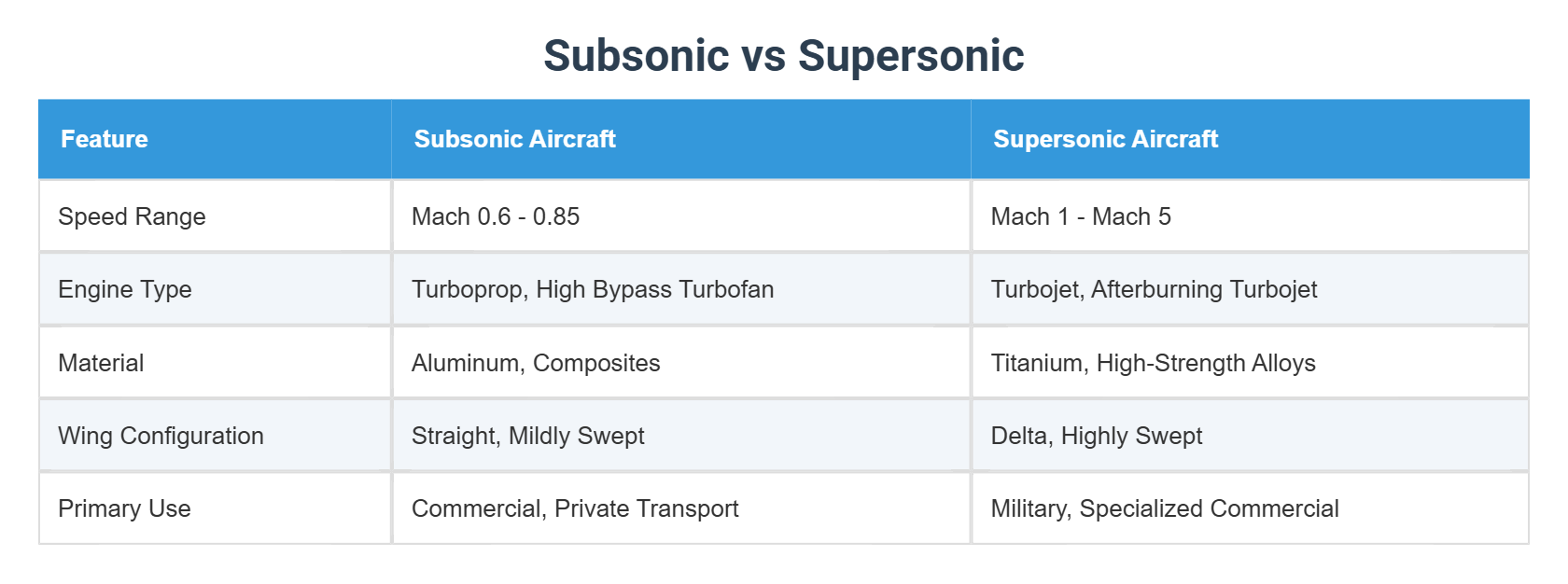The height and width of the screenshot is (584, 1568).
Task: Click the word 'Supersonic' in the page title
Action: 911,56
